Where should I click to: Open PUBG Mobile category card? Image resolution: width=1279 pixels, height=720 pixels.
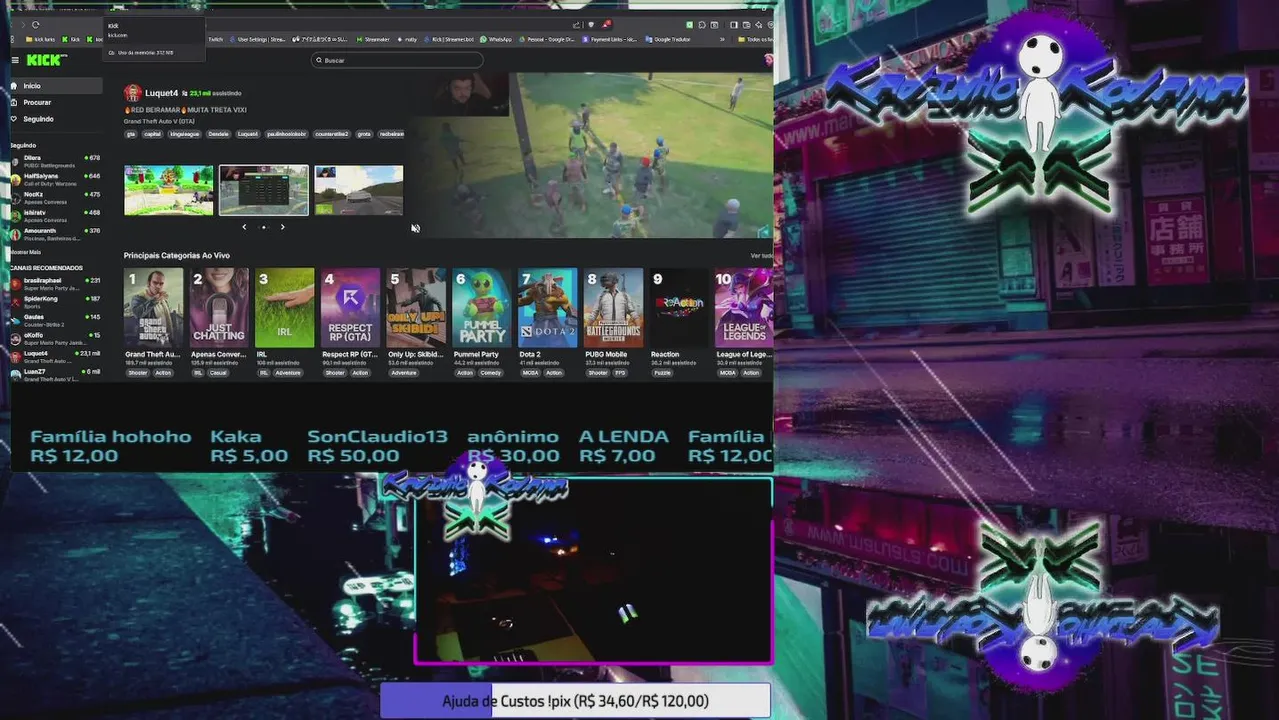click(x=614, y=307)
